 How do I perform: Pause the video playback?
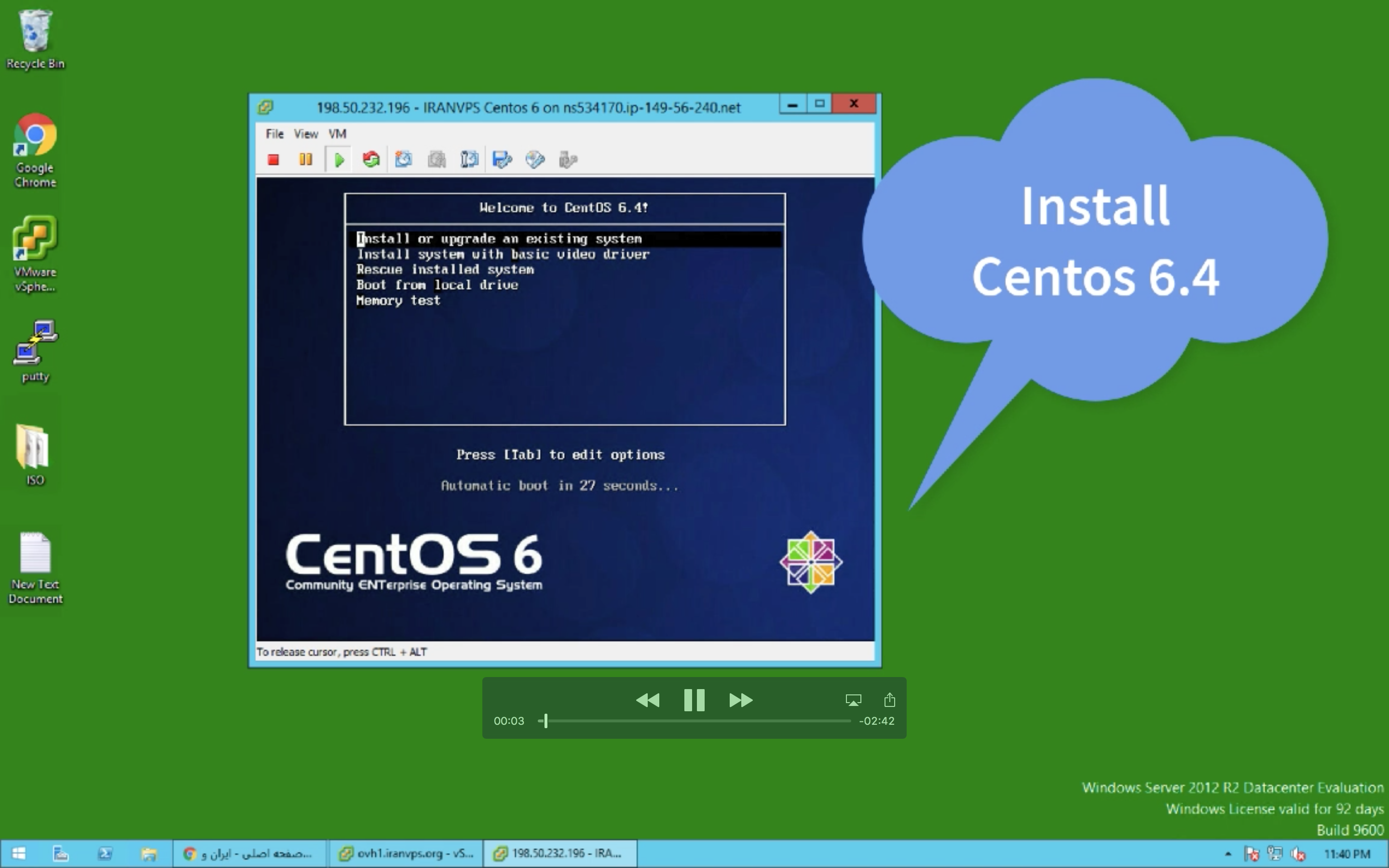click(x=694, y=700)
